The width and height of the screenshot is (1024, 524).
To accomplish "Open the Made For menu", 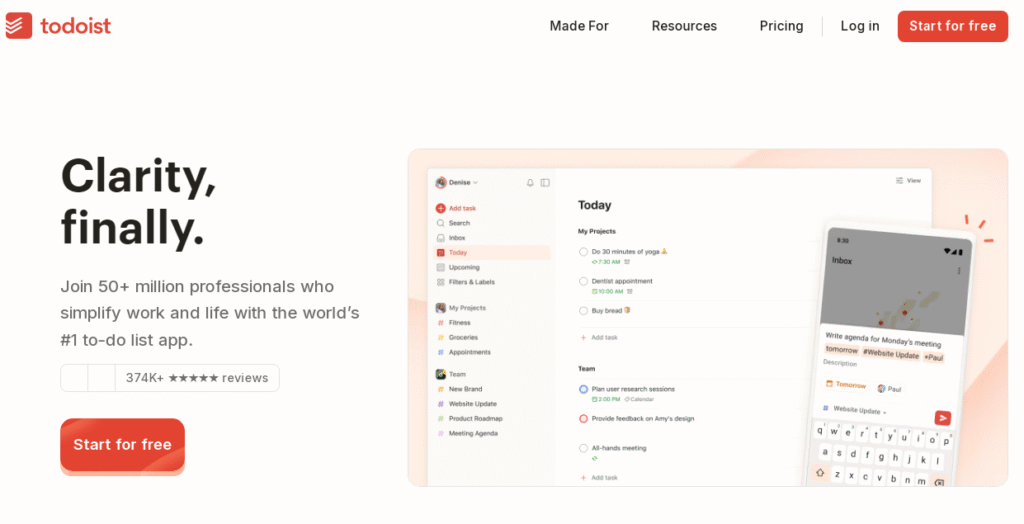I will click(x=579, y=26).
